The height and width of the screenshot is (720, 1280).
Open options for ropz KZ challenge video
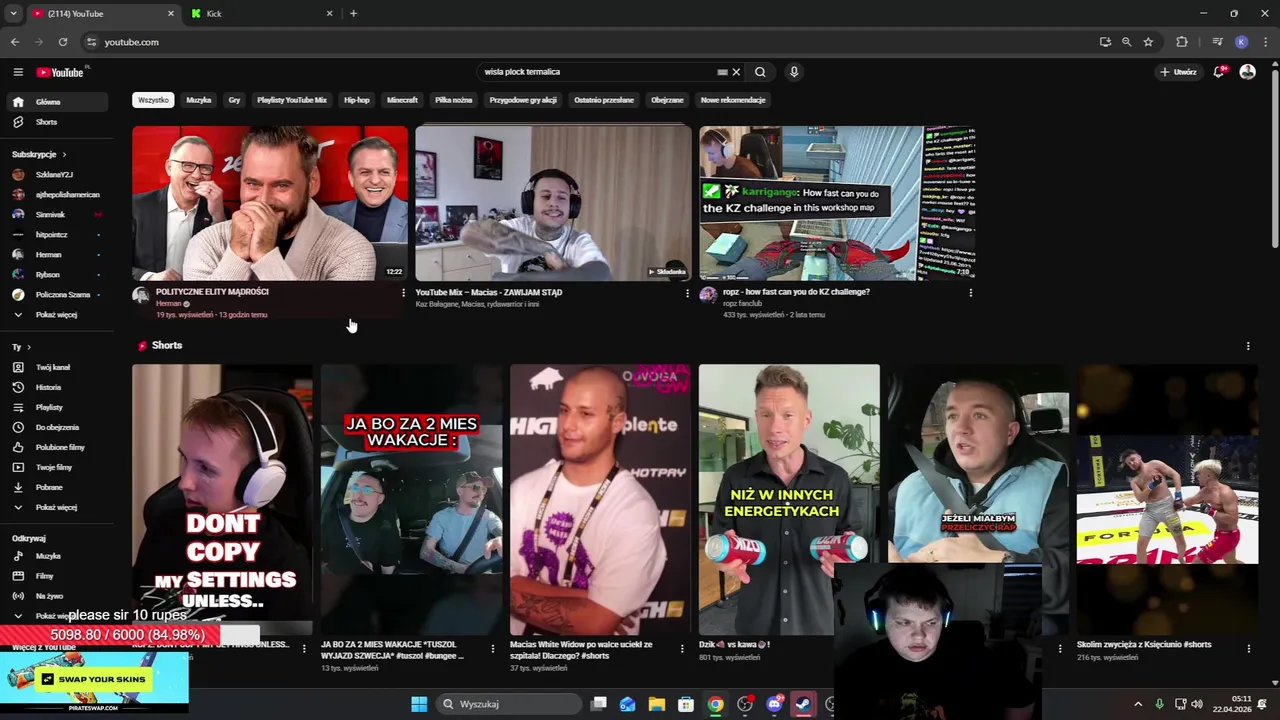point(970,293)
